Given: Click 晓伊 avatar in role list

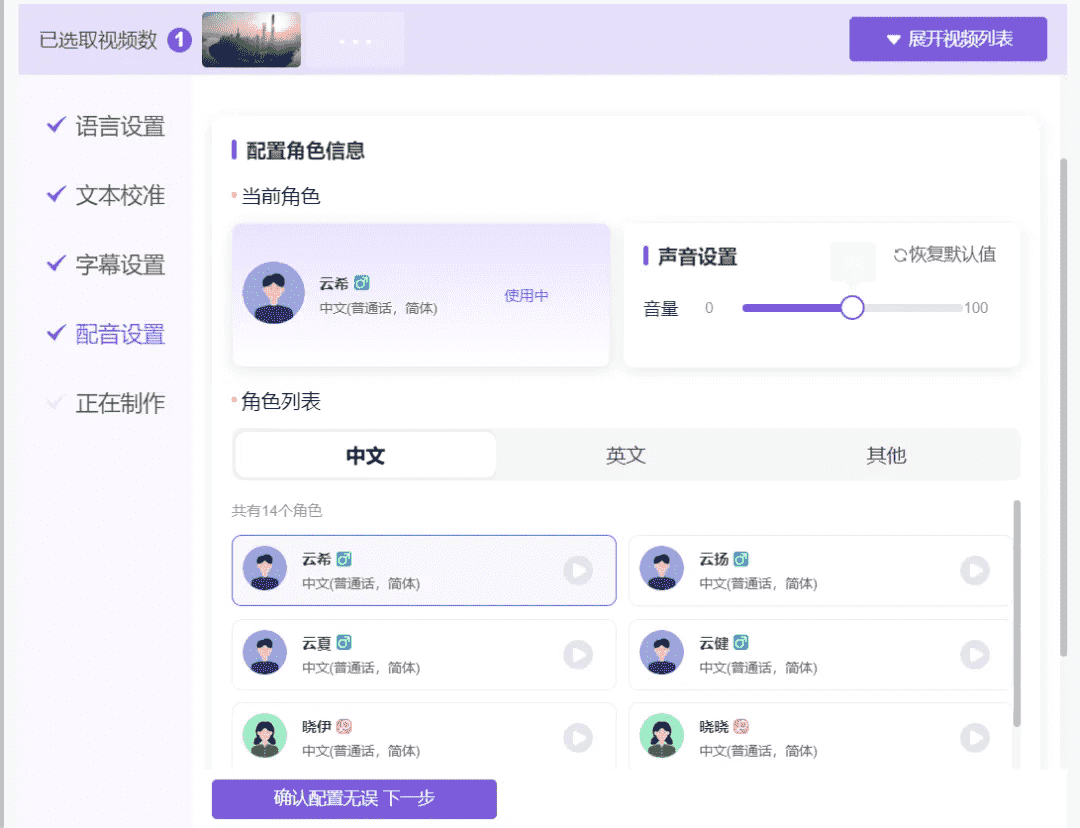Looking at the screenshot, I should (264, 736).
